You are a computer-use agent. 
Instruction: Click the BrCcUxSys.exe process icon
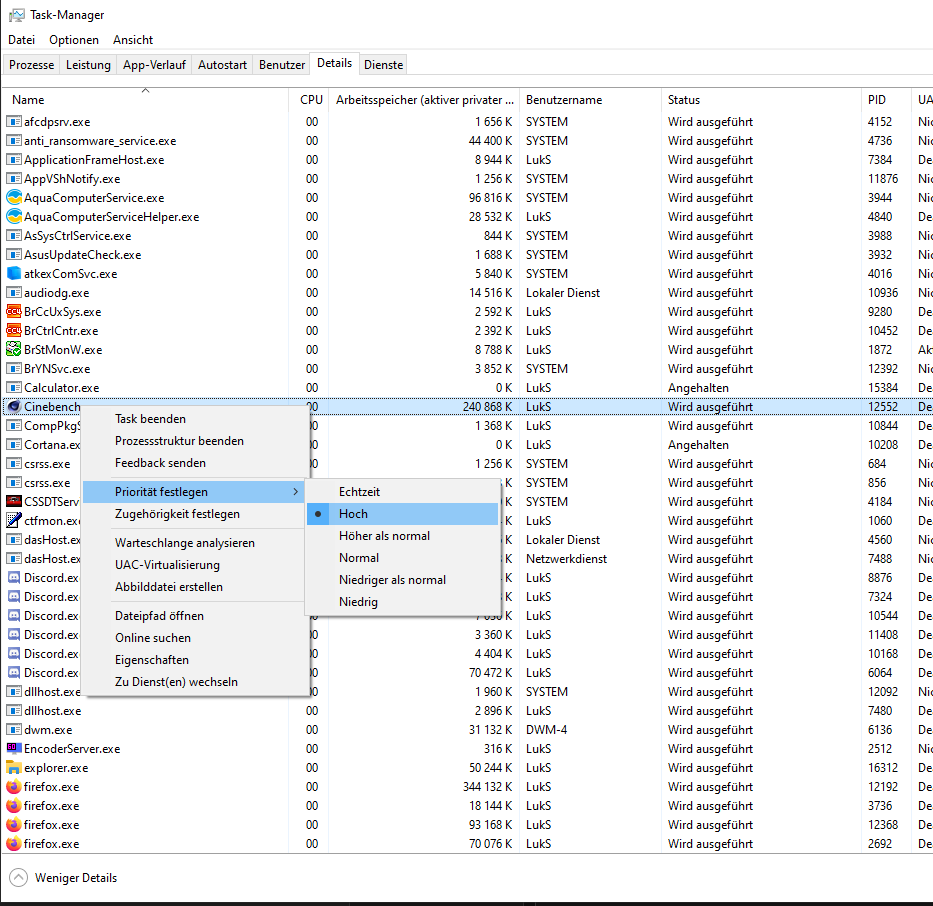(14, 312)
